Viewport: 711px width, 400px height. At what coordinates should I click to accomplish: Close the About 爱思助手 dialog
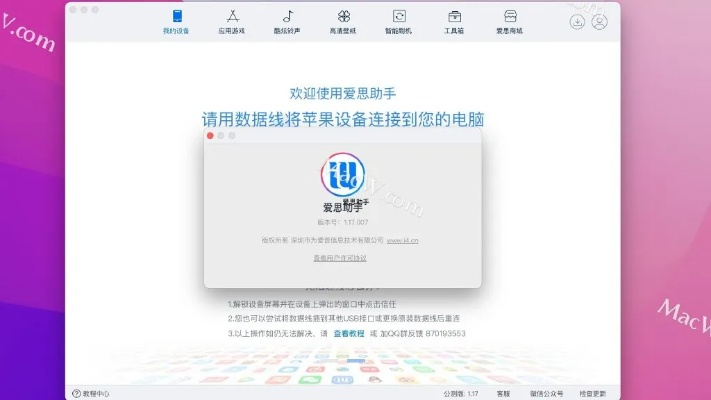coord(210,136)
